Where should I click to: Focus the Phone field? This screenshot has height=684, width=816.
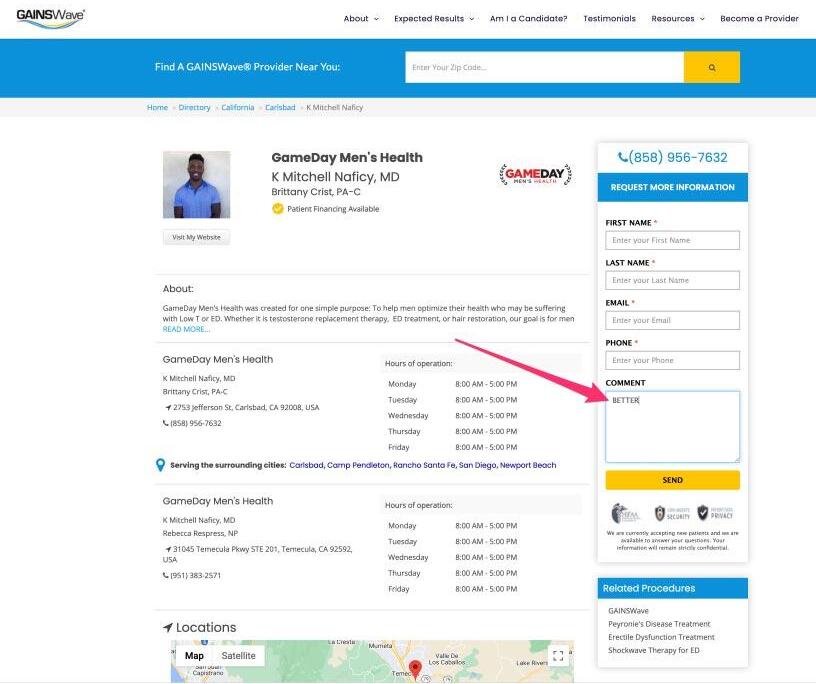point(672,360)
